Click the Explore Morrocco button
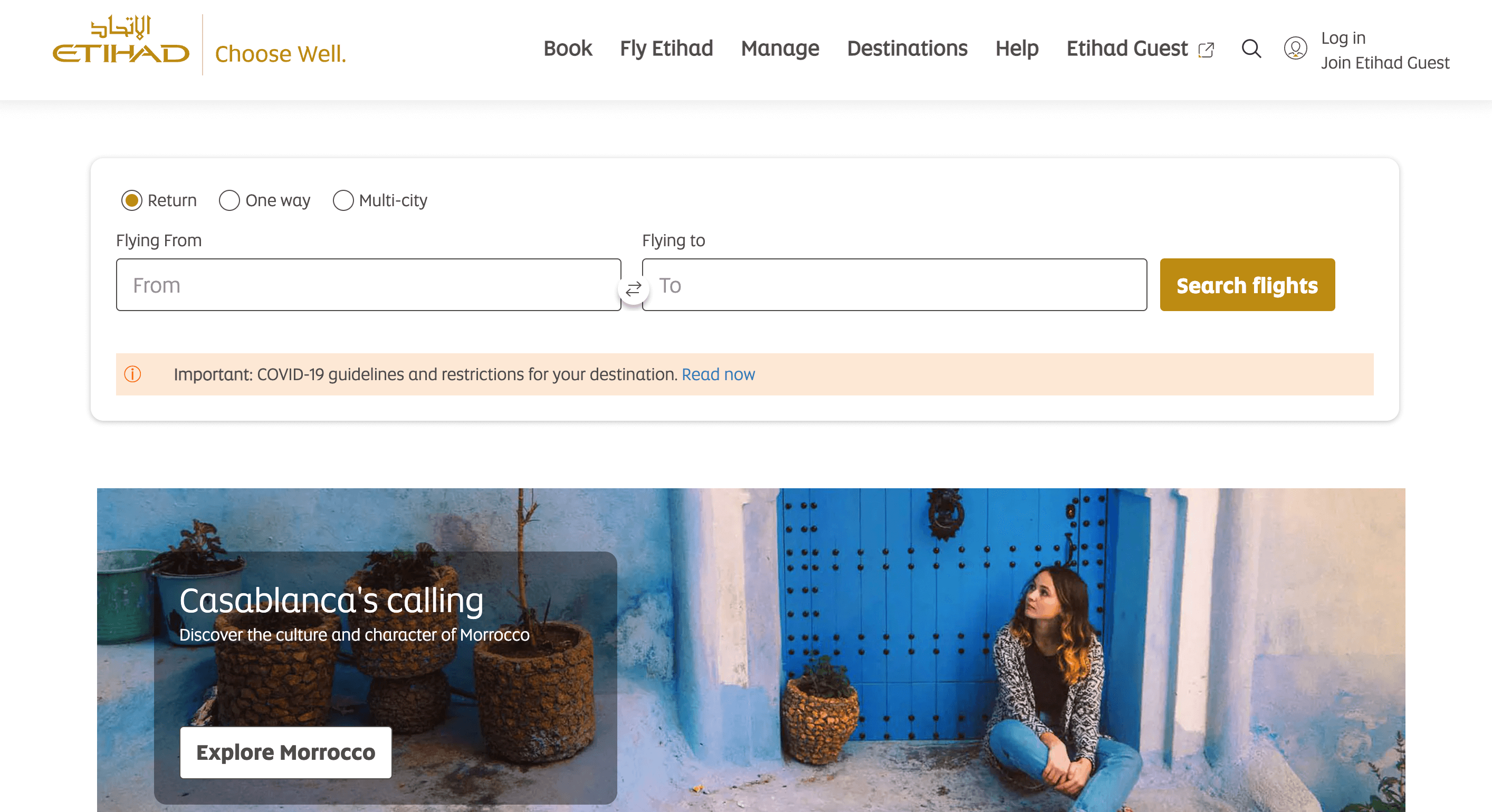 [285, 752]
